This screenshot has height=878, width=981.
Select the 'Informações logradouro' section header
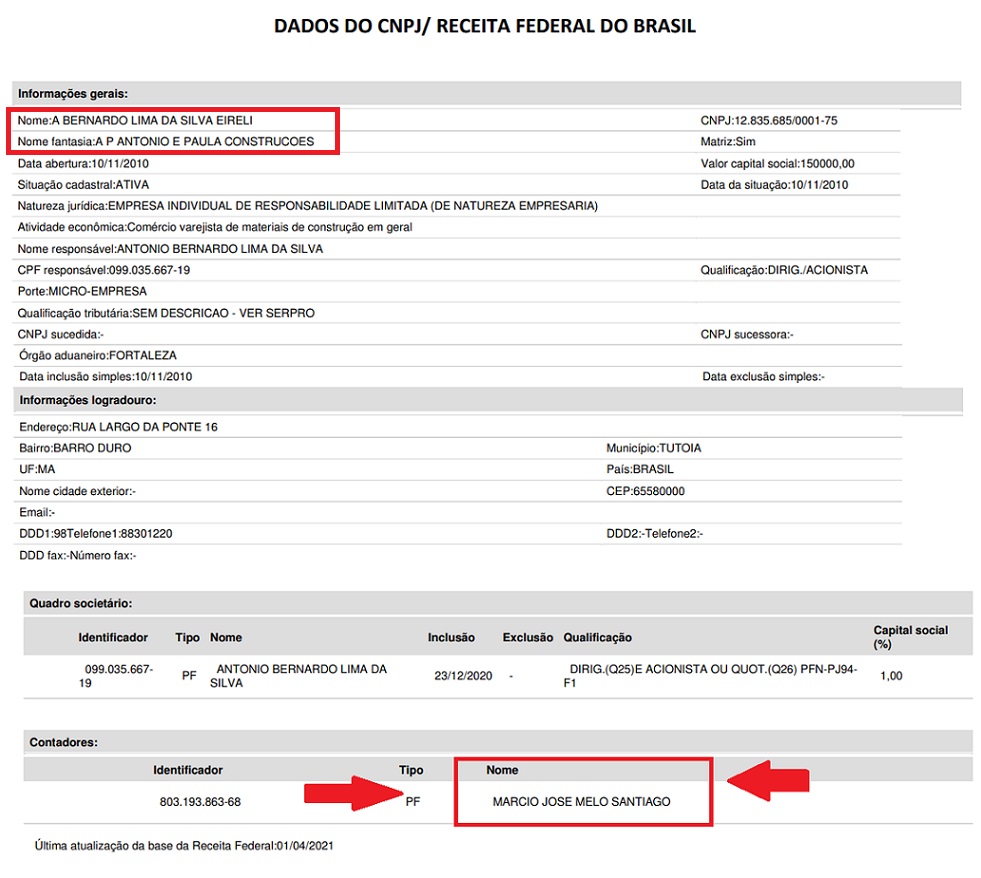point(87,401)
